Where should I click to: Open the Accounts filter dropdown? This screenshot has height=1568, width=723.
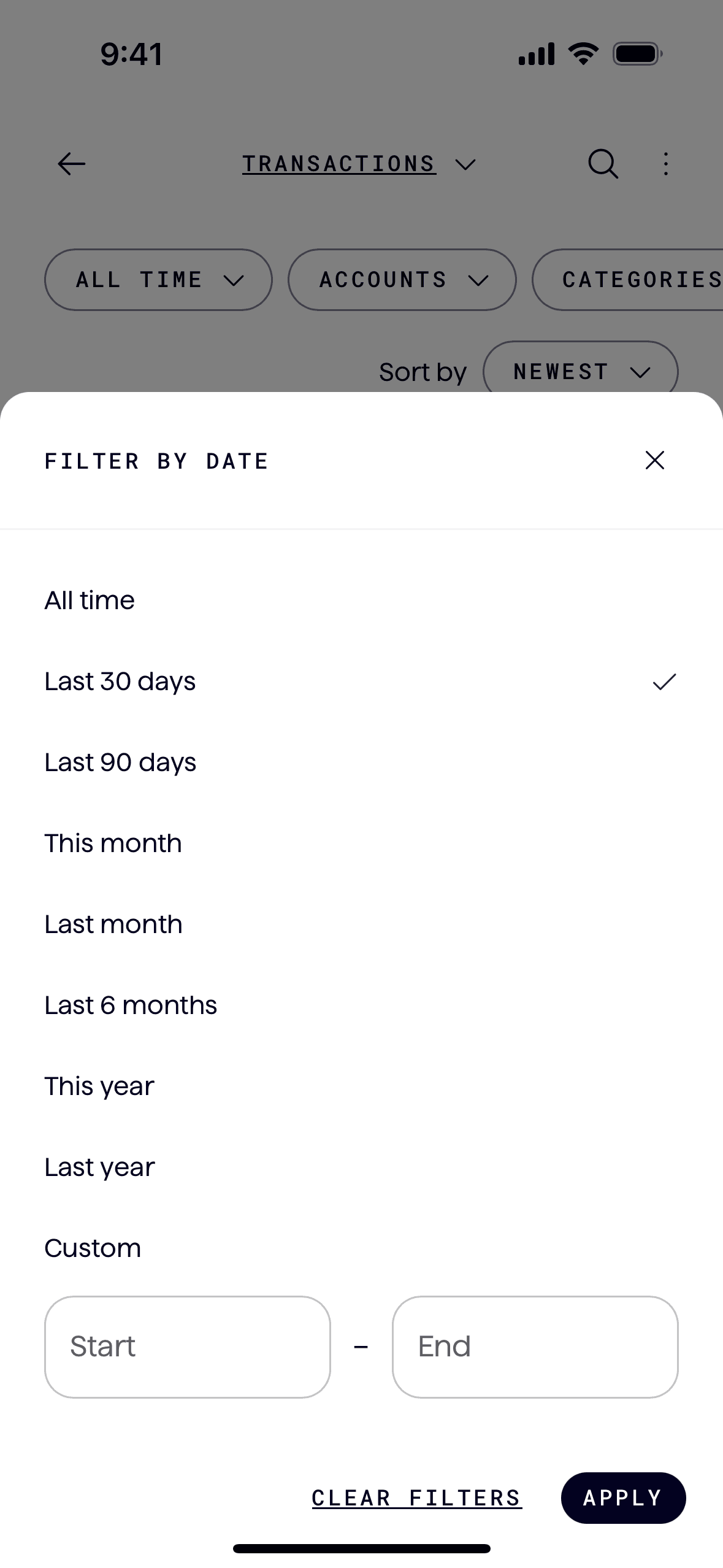click(x=402, y=280)
